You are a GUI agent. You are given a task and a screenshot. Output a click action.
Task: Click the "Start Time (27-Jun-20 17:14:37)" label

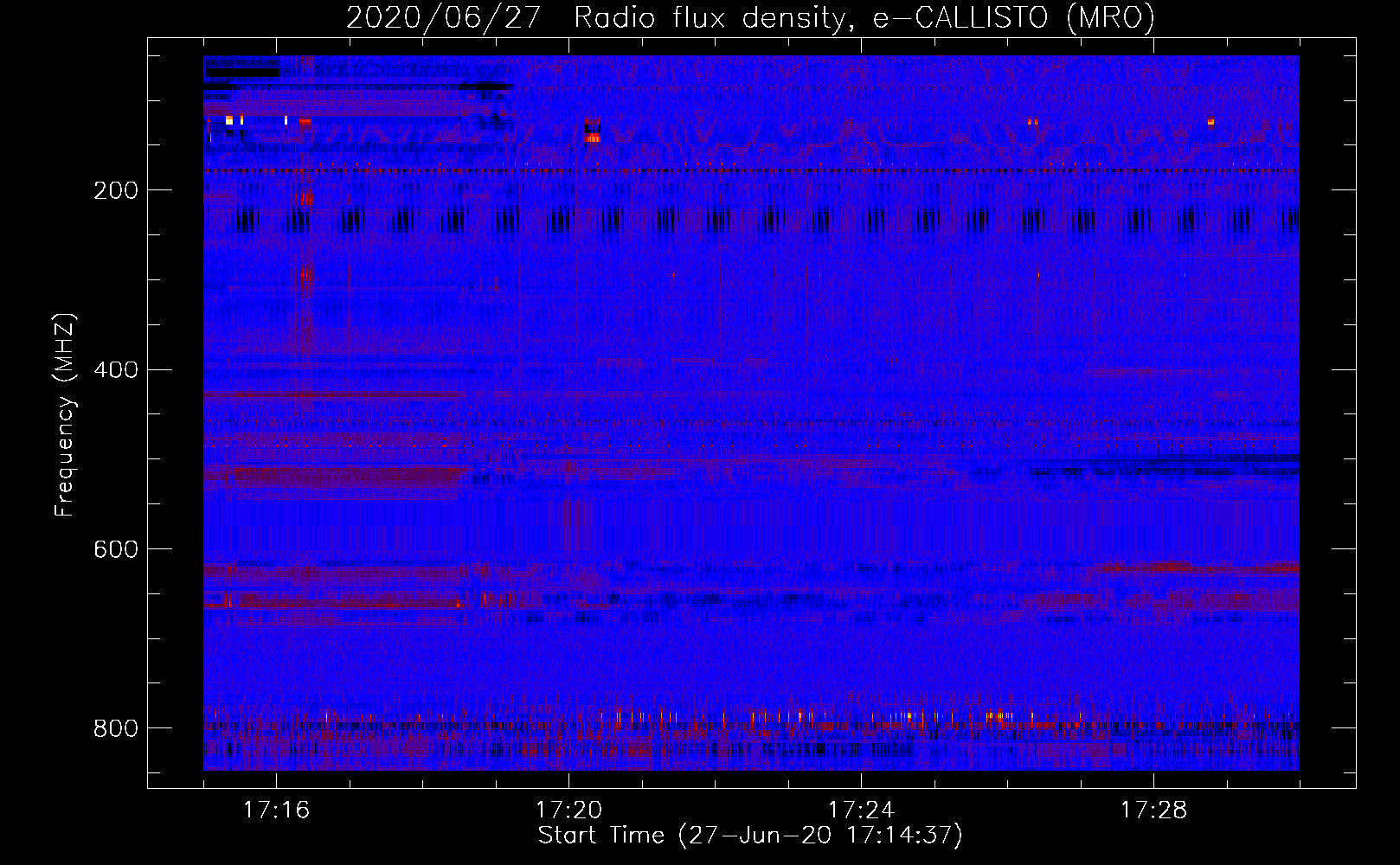coord(750,836)
